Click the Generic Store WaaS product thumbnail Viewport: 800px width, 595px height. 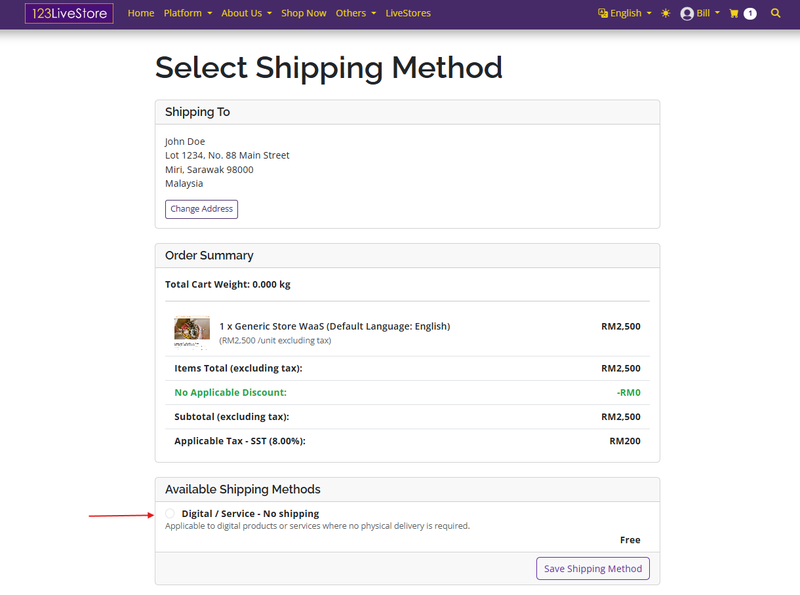click(191, 332)
